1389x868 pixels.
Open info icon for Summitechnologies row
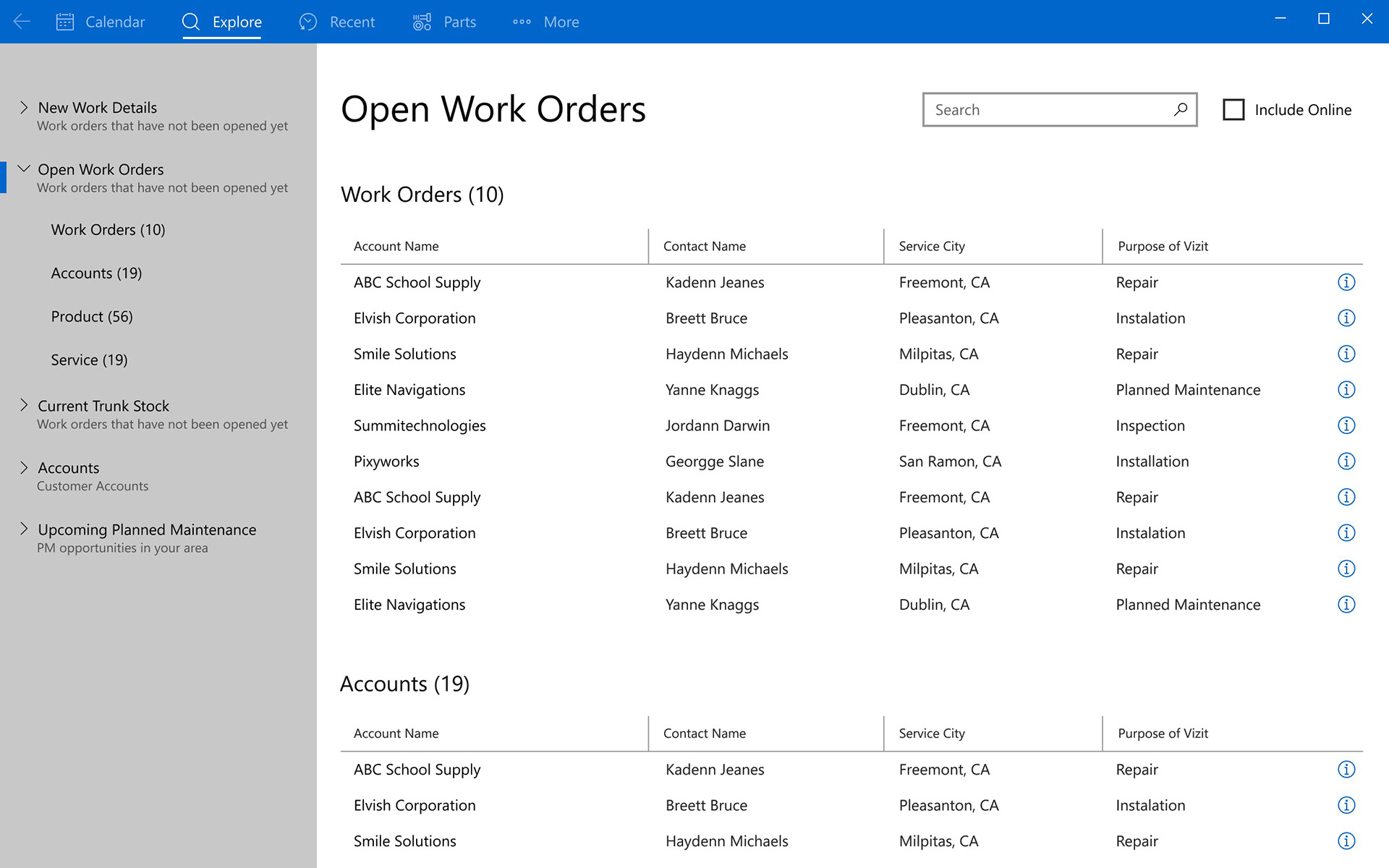1346,425
